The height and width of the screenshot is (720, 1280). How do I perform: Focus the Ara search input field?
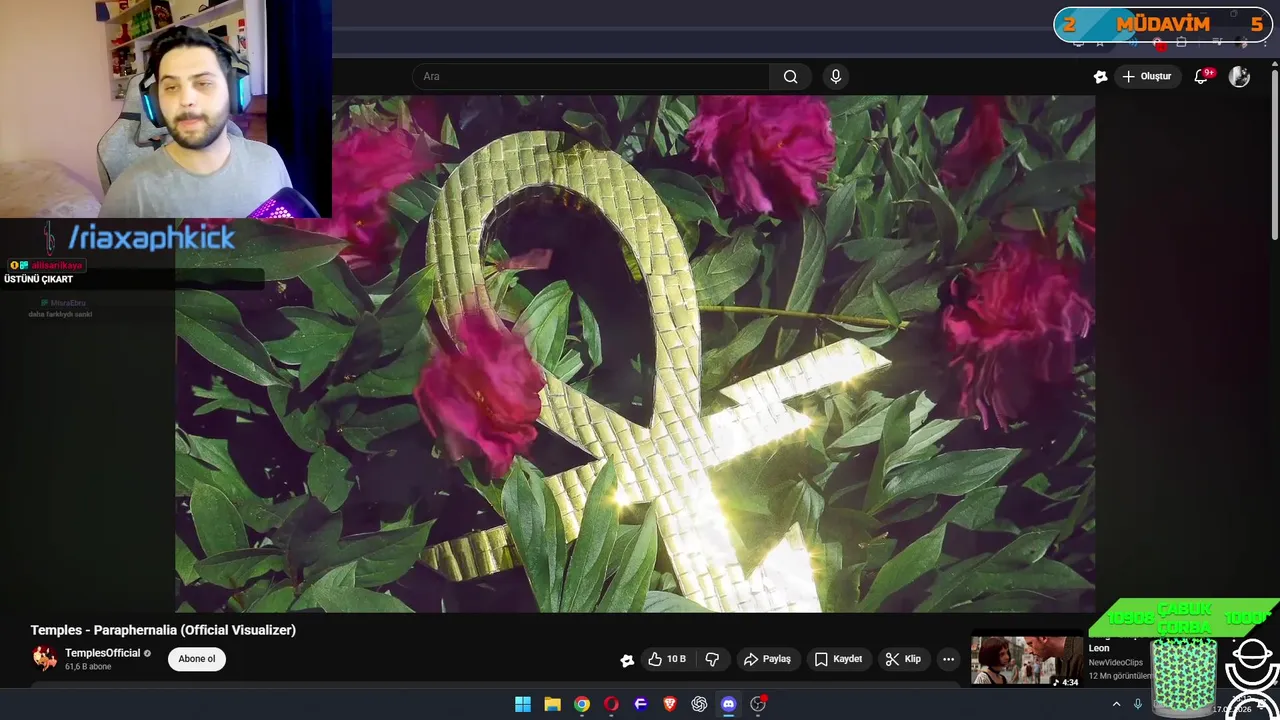pyautogui.click(x=591, y=77)
